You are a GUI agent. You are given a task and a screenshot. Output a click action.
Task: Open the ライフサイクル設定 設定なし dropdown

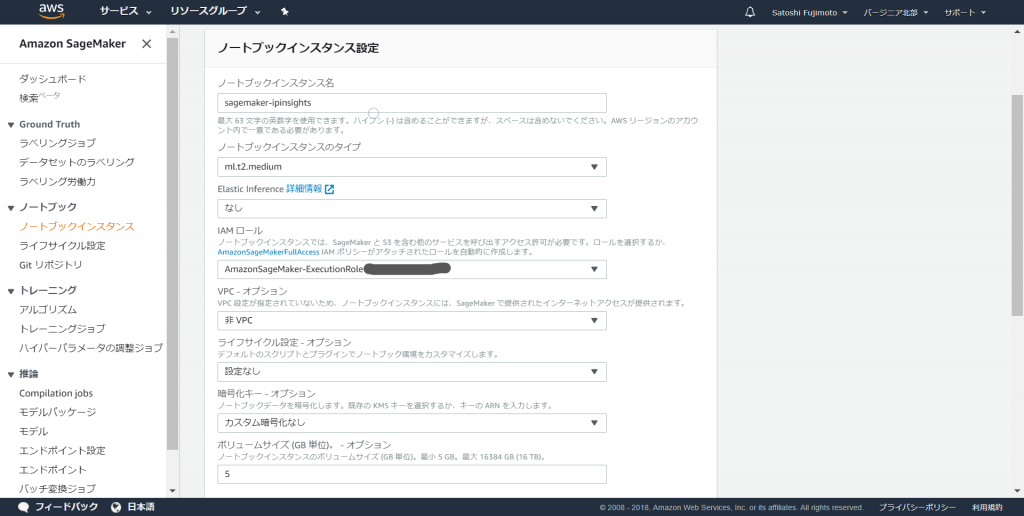point(411,372)
